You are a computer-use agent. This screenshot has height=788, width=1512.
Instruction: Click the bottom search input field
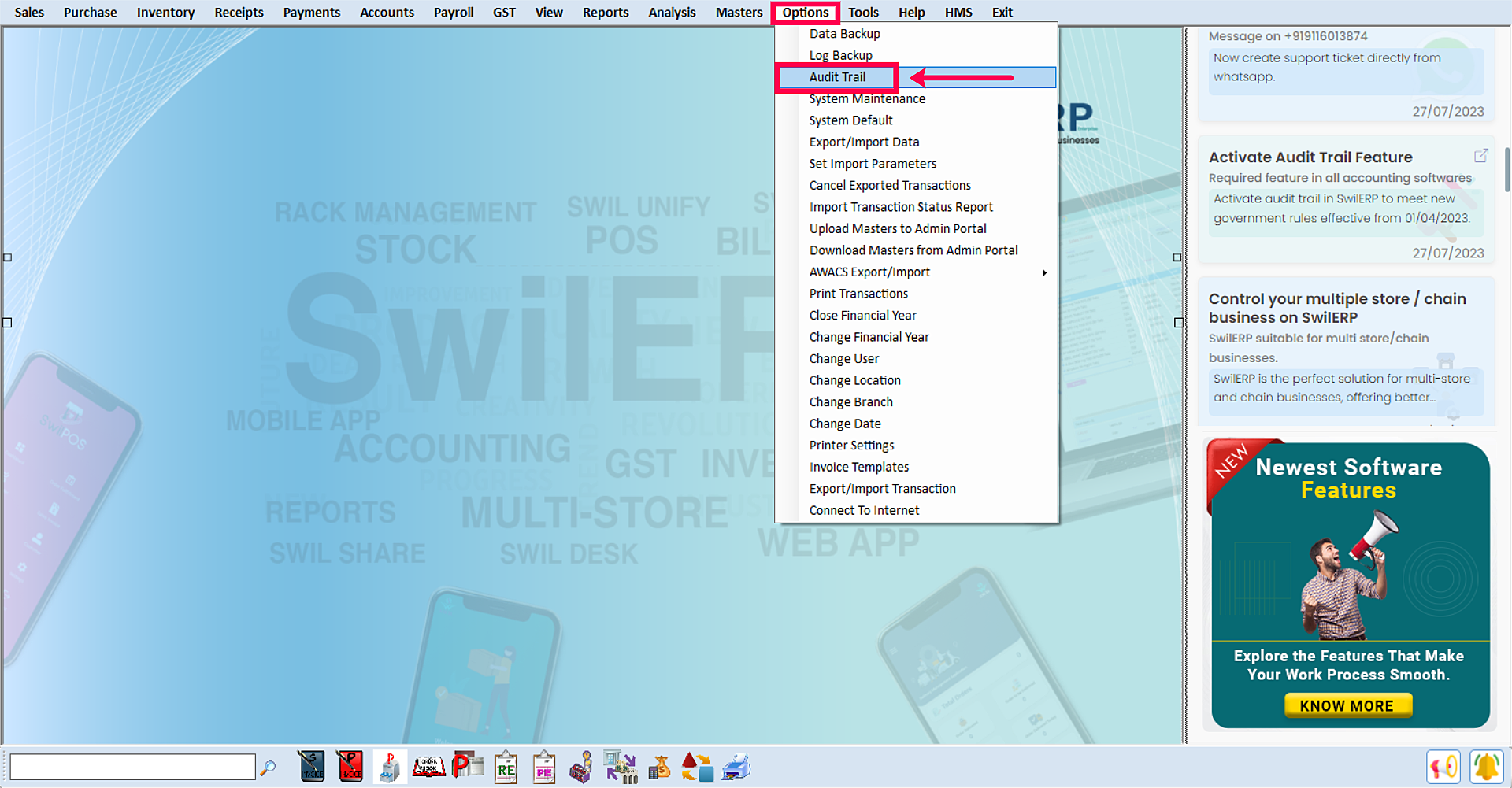click(132, 767)
